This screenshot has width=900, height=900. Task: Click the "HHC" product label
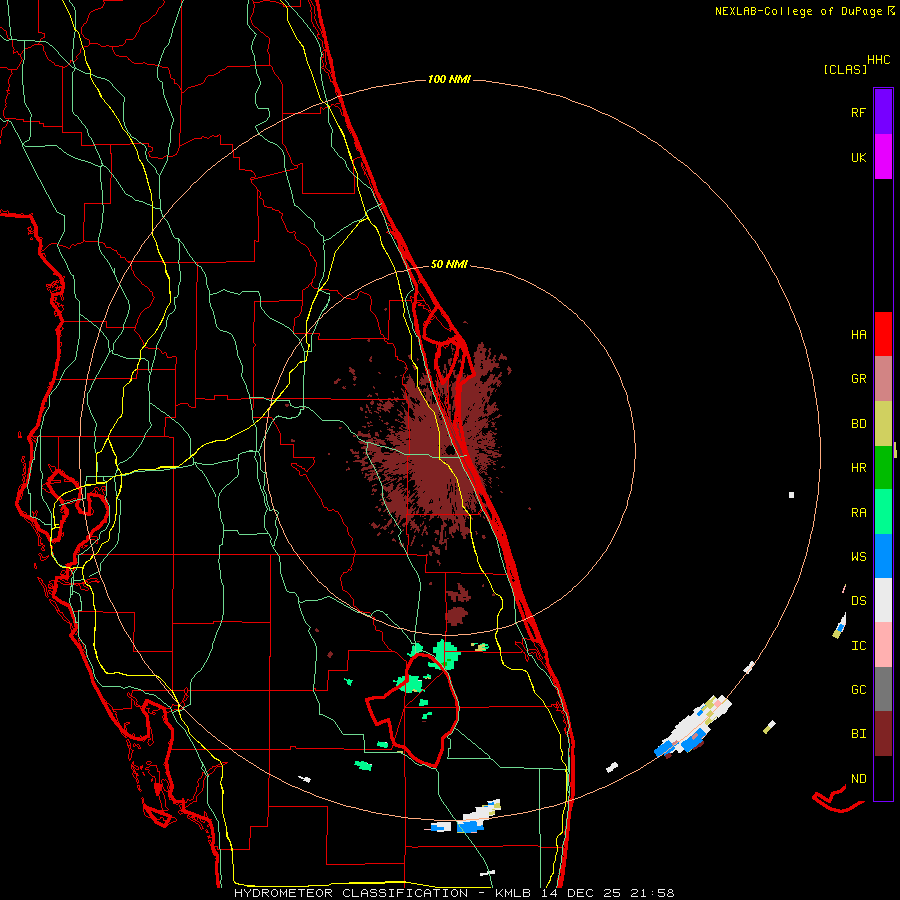878,60
